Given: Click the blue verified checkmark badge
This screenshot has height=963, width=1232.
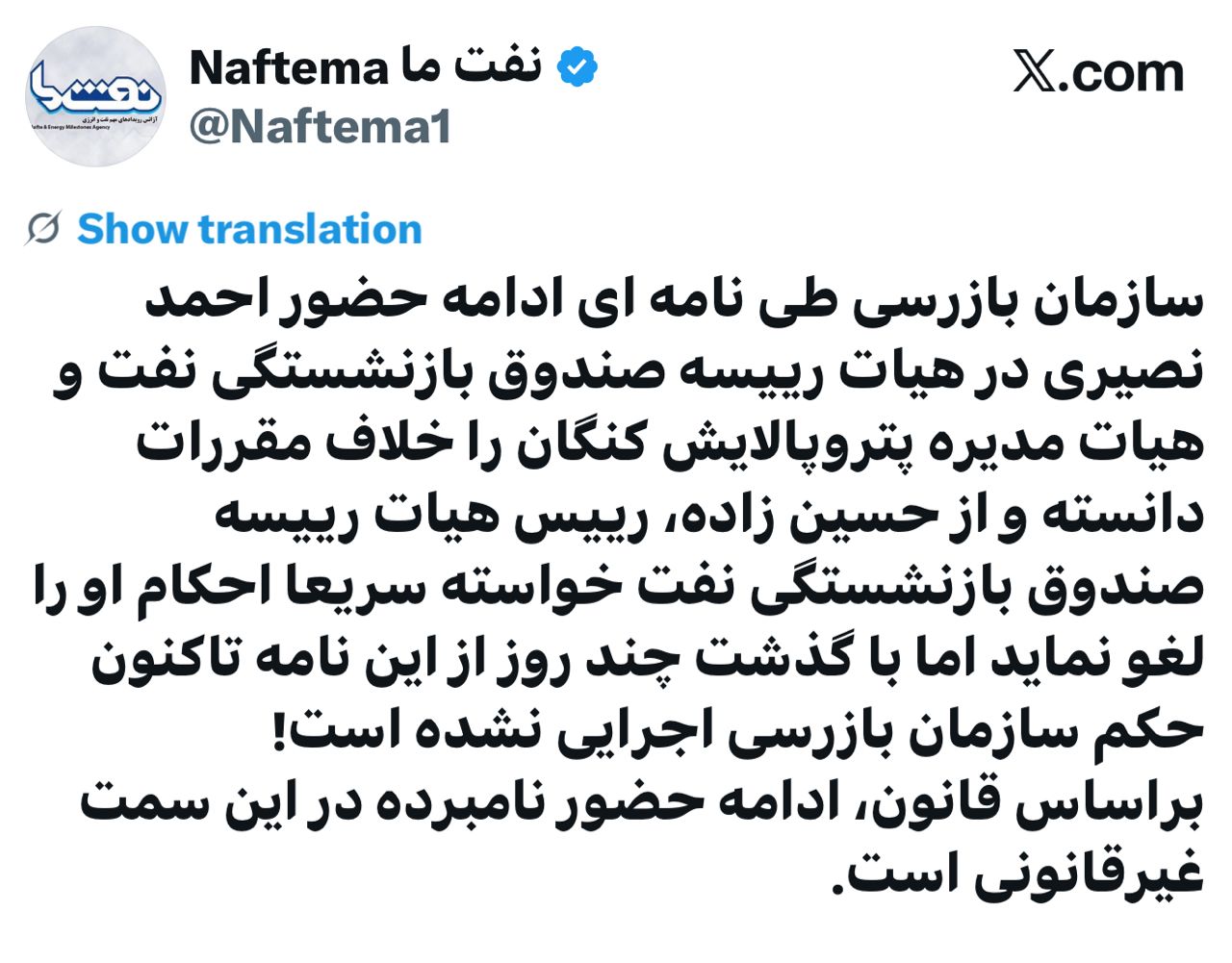Looking at the screenshot, I should [577, 68].
